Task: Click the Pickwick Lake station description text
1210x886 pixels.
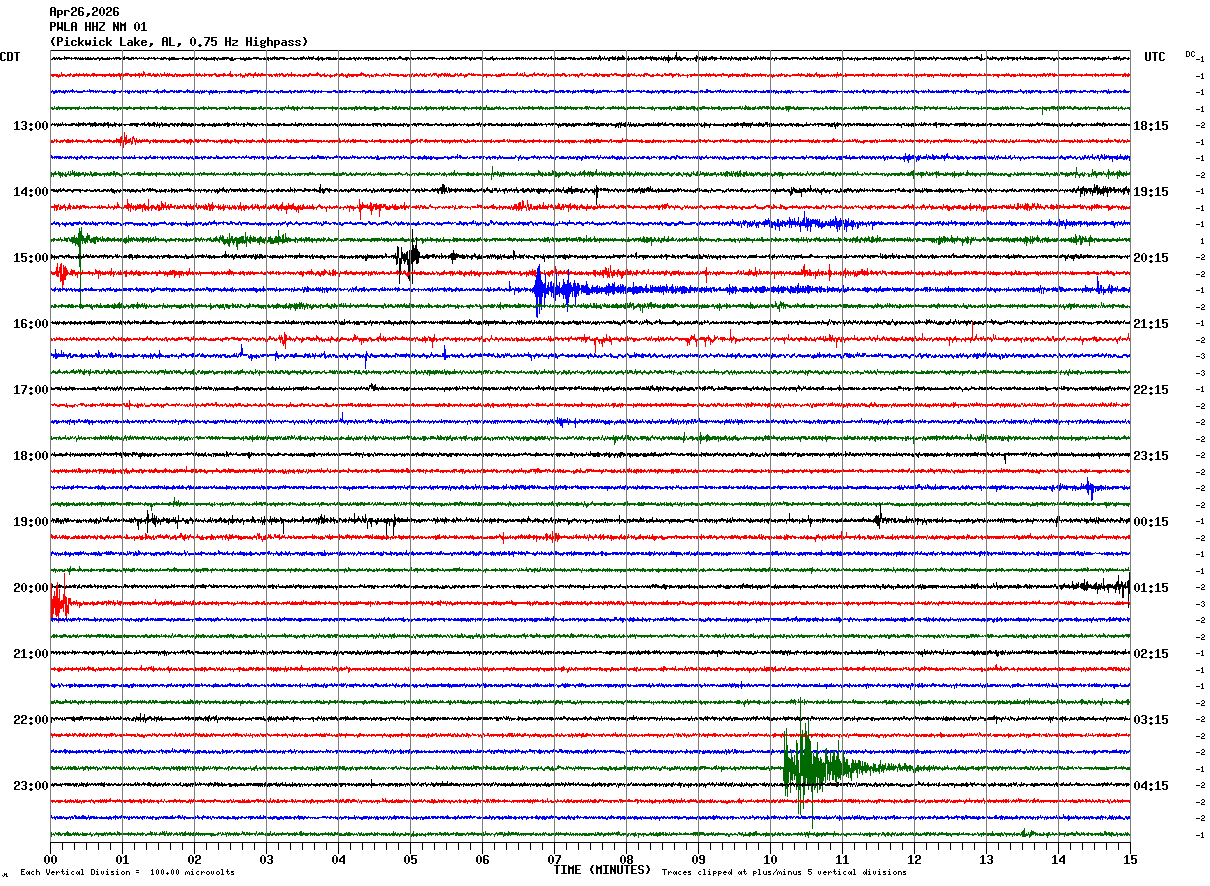Action: pyautogui.click(x=179, y=42)
